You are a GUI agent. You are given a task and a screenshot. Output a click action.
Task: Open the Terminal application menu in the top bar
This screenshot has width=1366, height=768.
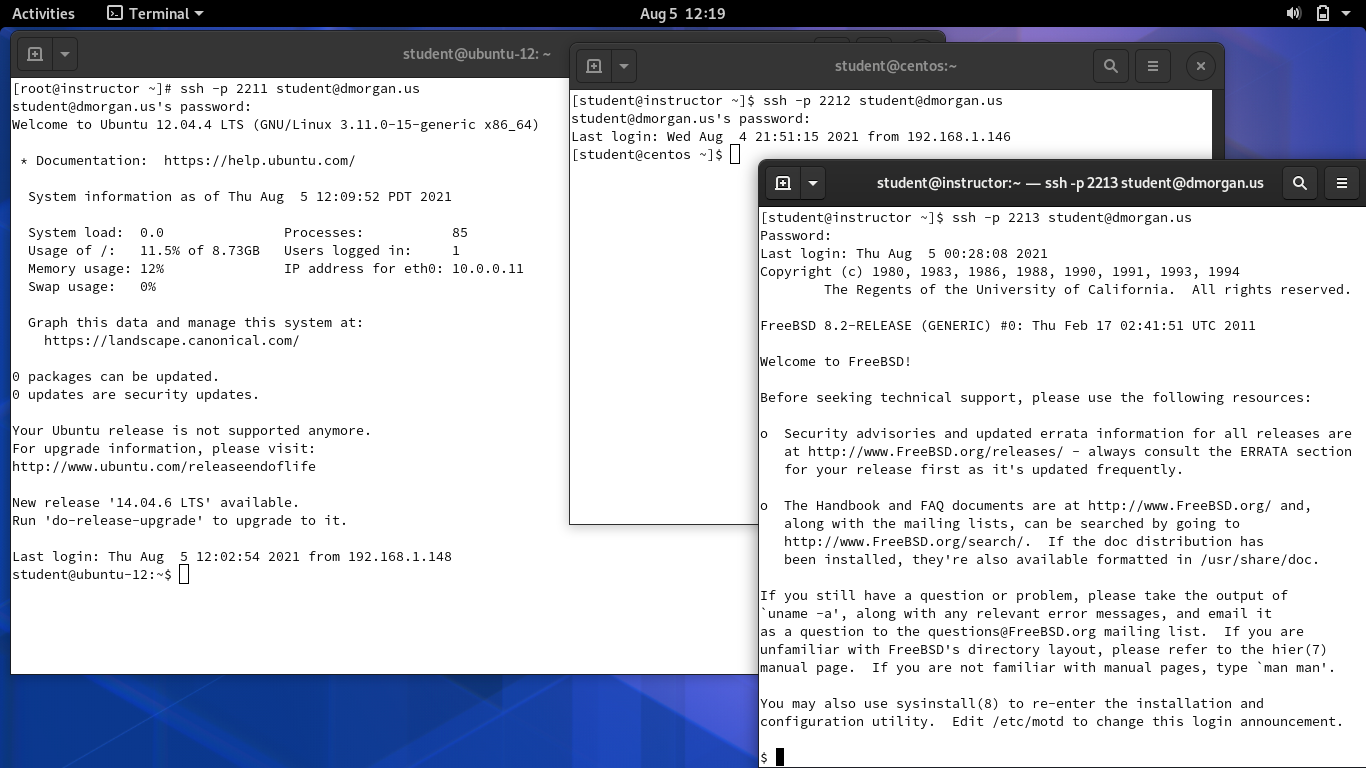click(x=155, y=14)
